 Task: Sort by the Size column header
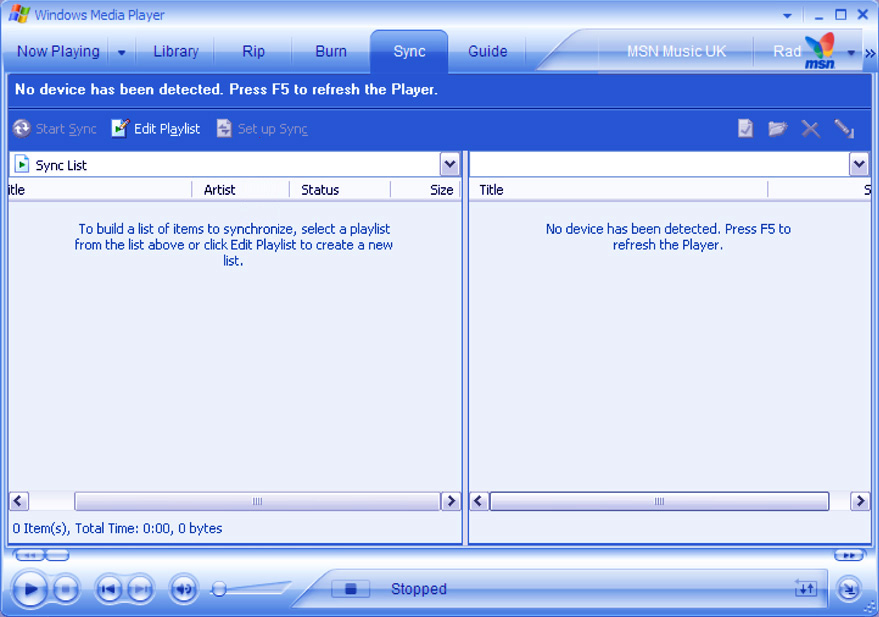(x=425, y=190)
